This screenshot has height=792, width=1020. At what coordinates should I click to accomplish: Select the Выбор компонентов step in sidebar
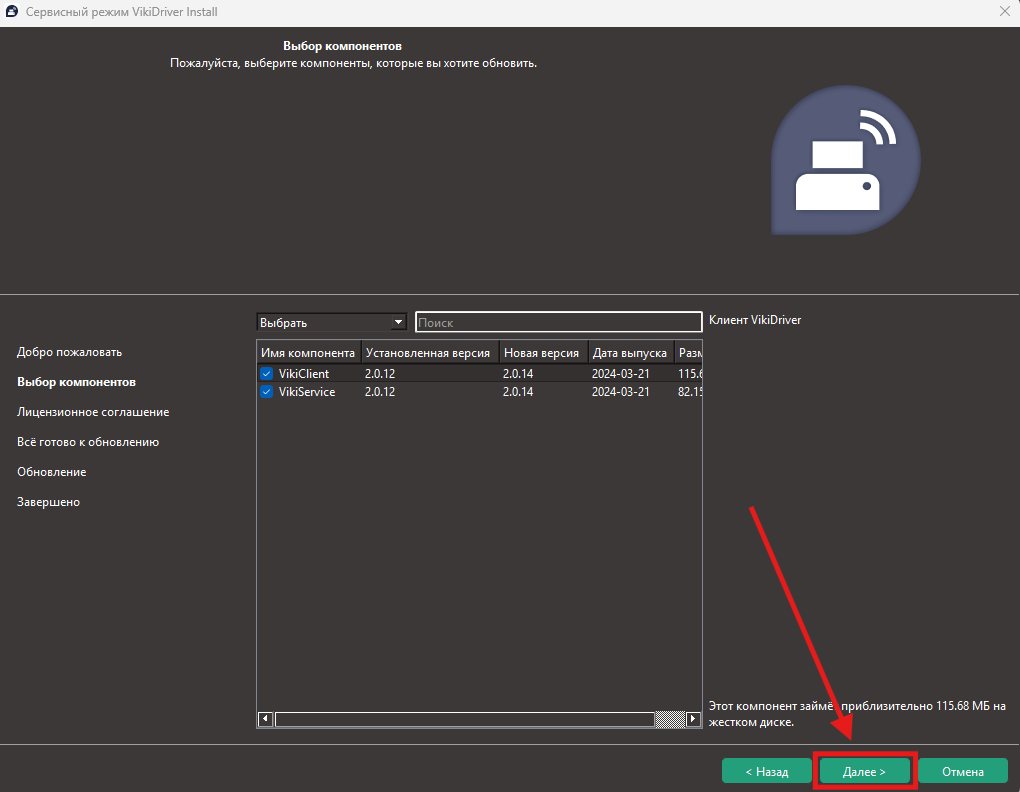(76, 382)
